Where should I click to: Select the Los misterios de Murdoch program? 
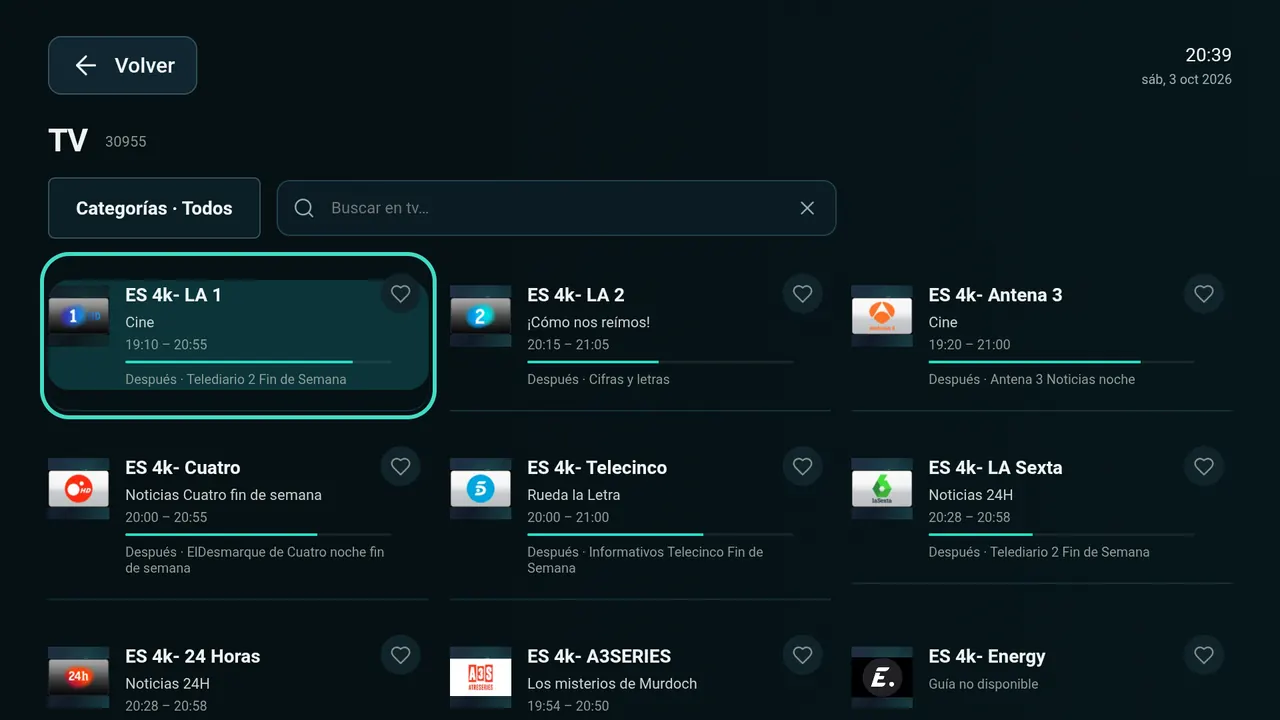pyautogui.click(x=612, y=684)
